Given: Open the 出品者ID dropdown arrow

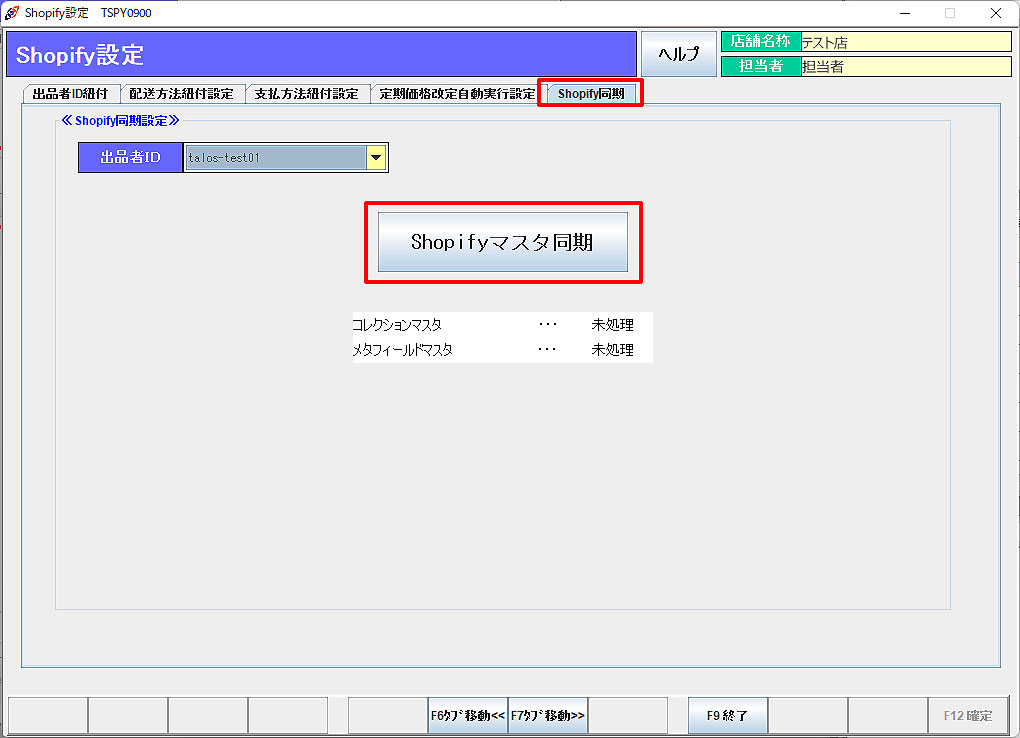Looking at the screenshot, I should click(x=376, y=157).
